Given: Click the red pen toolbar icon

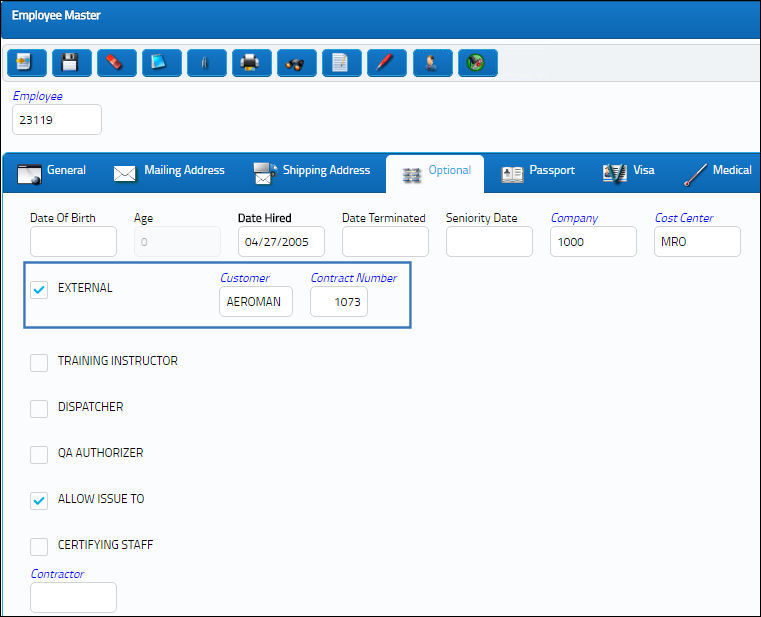Looking at the screenshot, I should [387, 63].
